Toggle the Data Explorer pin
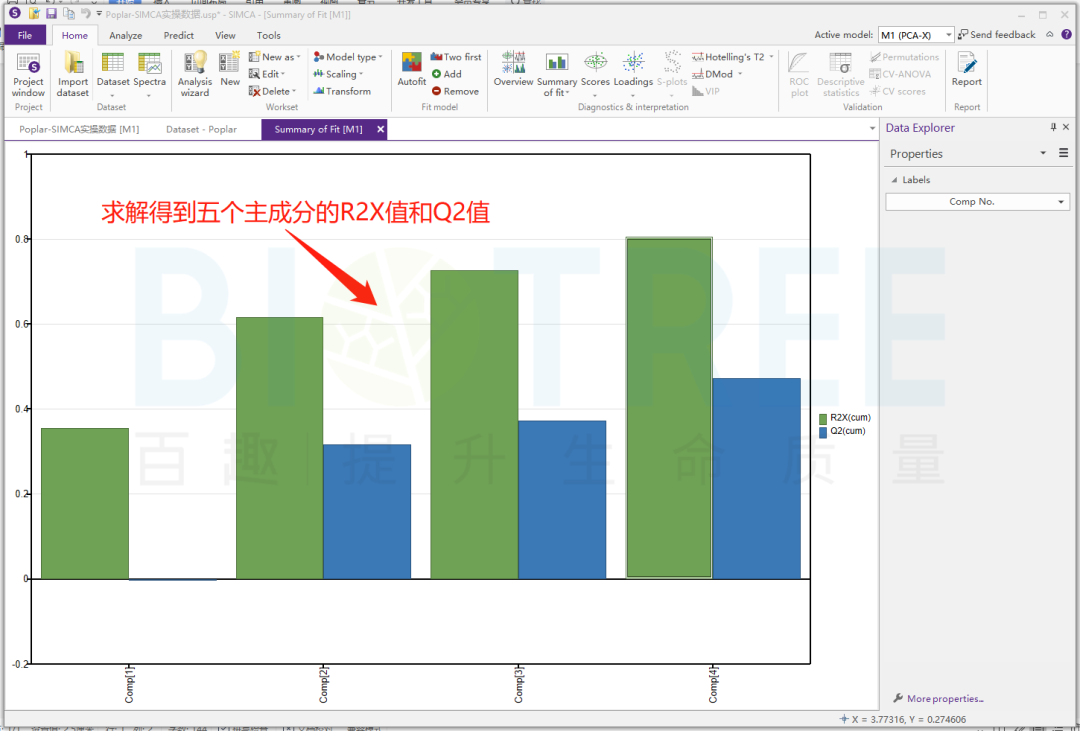The image size is (1080, 731). (1053, 128)
